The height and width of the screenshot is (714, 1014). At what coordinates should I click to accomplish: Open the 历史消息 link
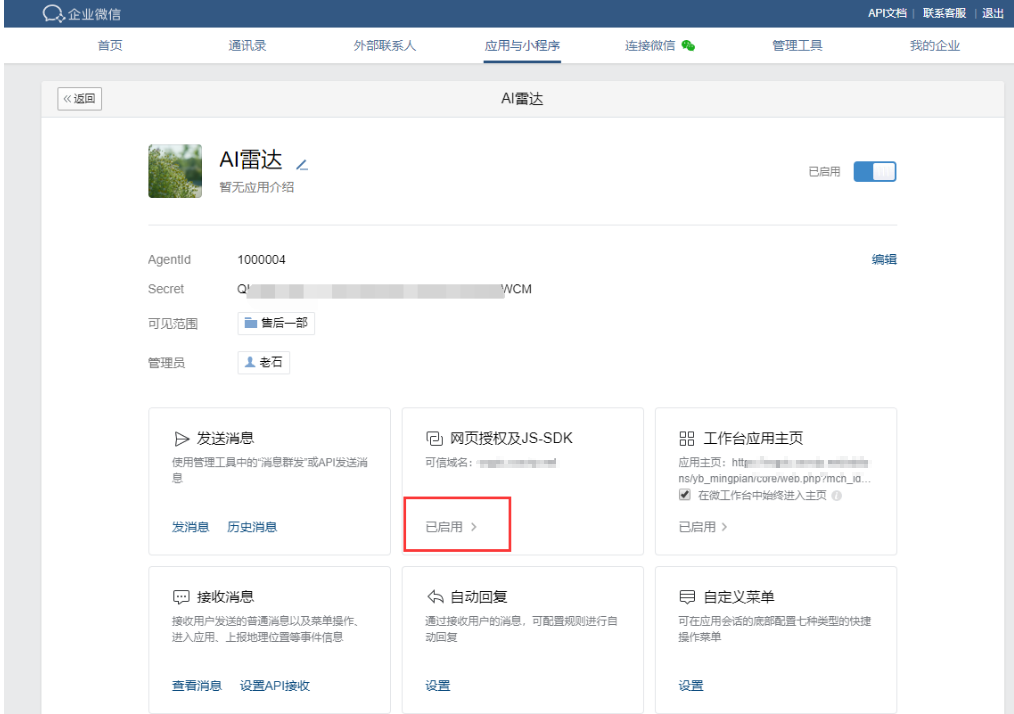pos(252,527)
